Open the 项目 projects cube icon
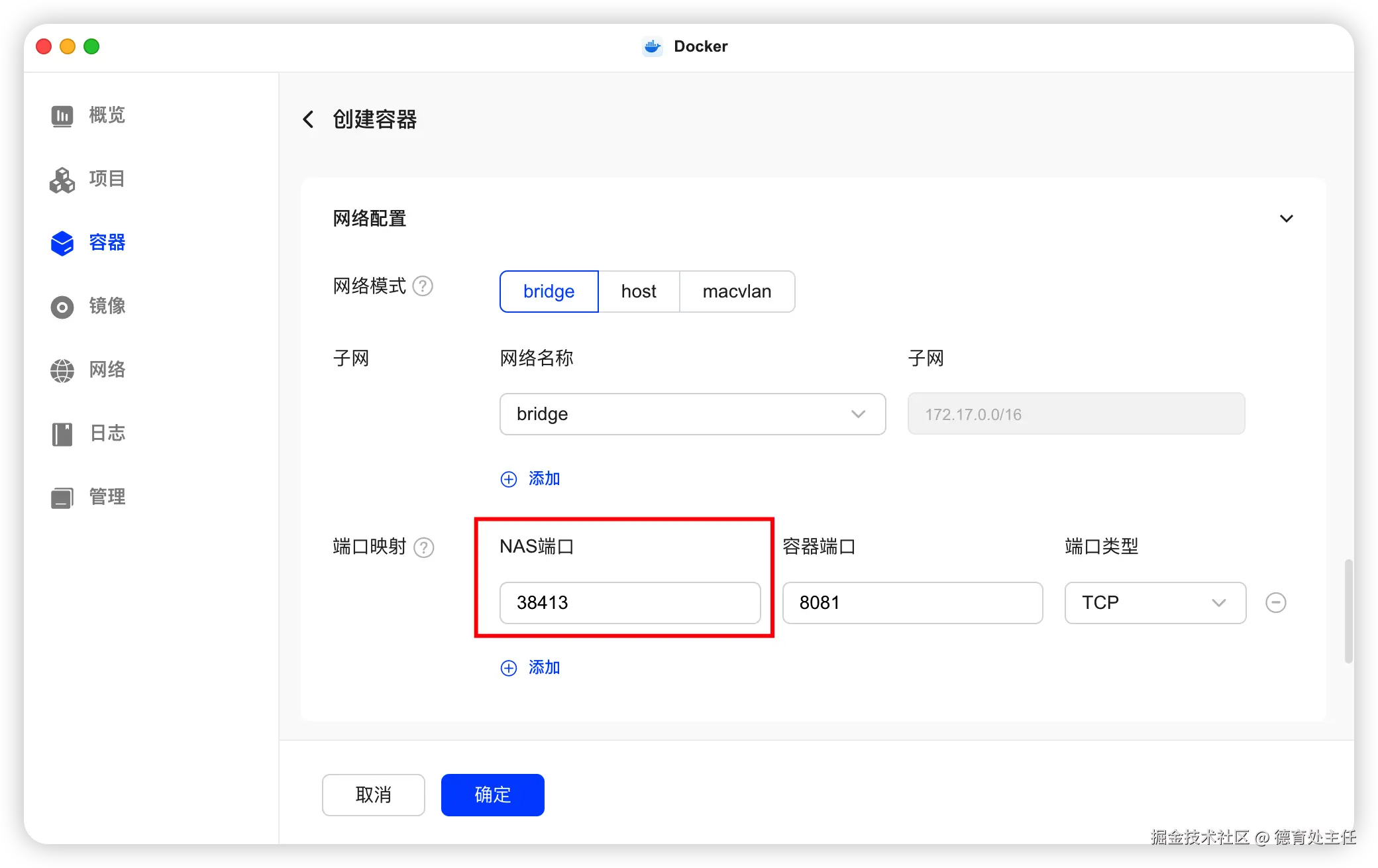1378x868 pixels. tap(62, 180)
